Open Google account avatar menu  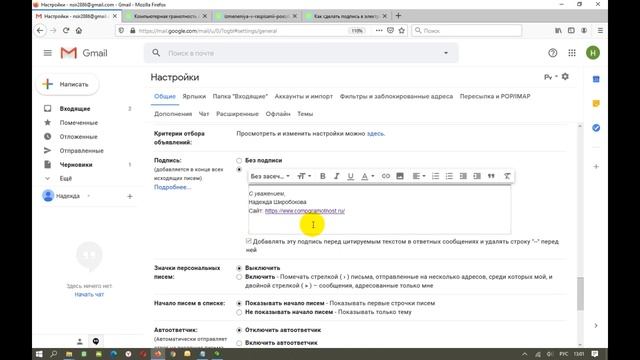[593, 53]
